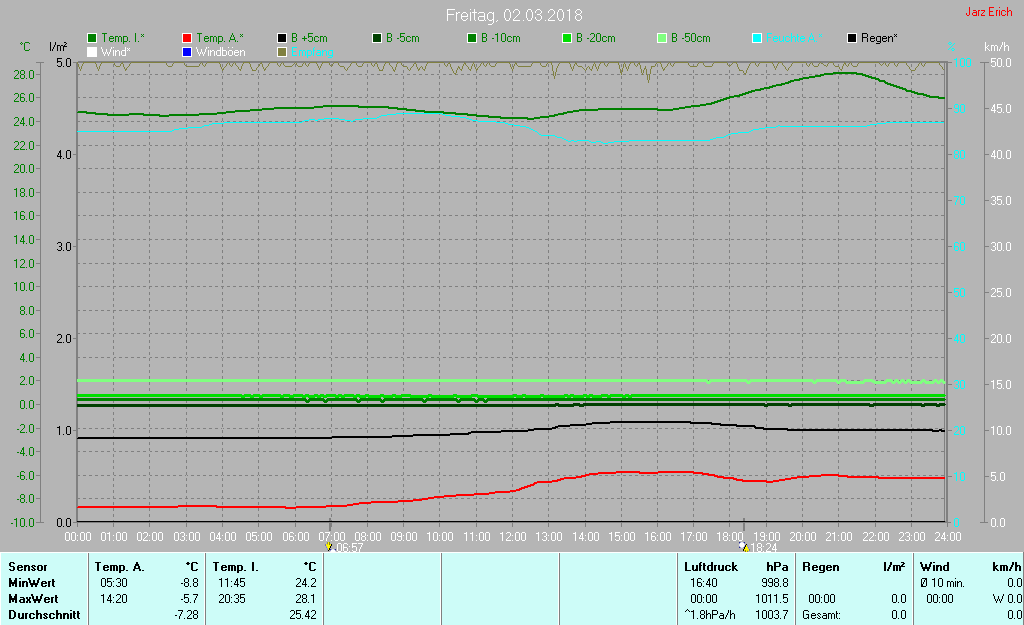Click the Sensor header in the table
Screen dimensions: 1024x625
click(27, 567)
